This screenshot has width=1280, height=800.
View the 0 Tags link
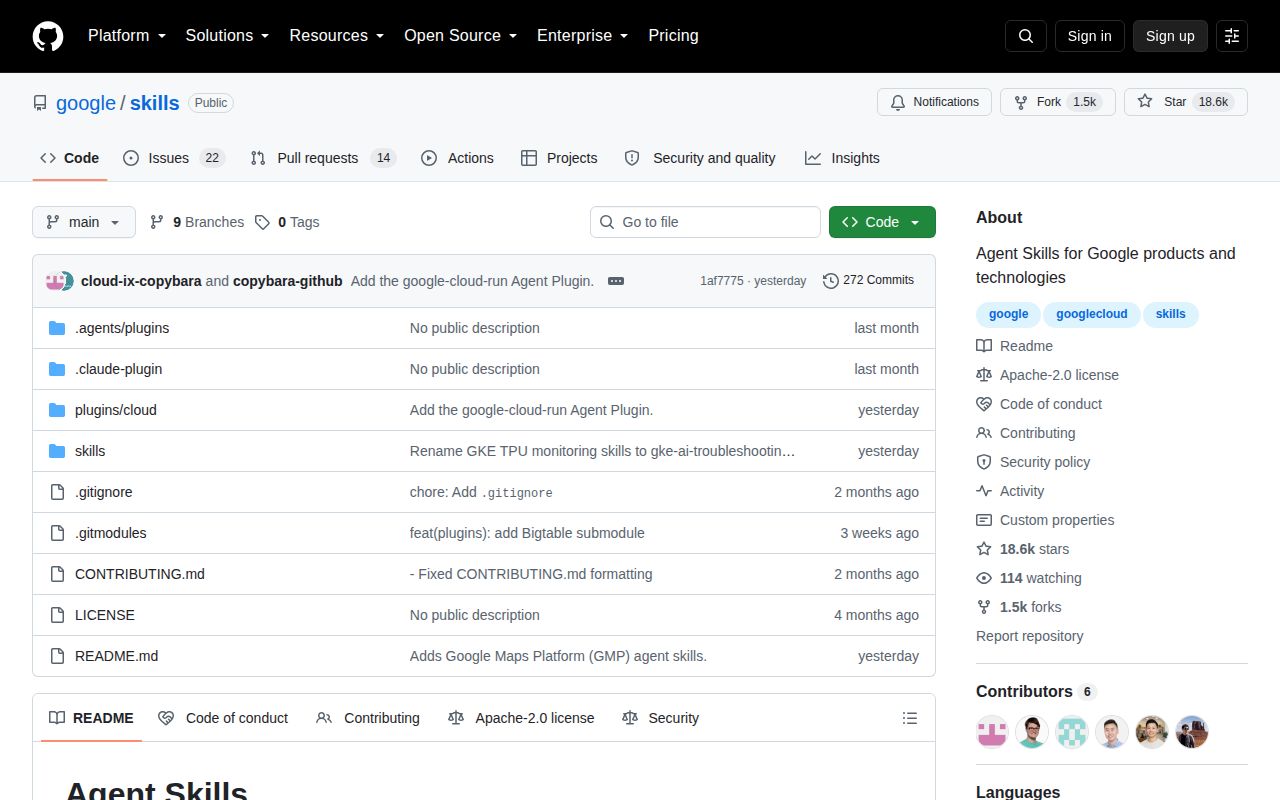(287, 222)
